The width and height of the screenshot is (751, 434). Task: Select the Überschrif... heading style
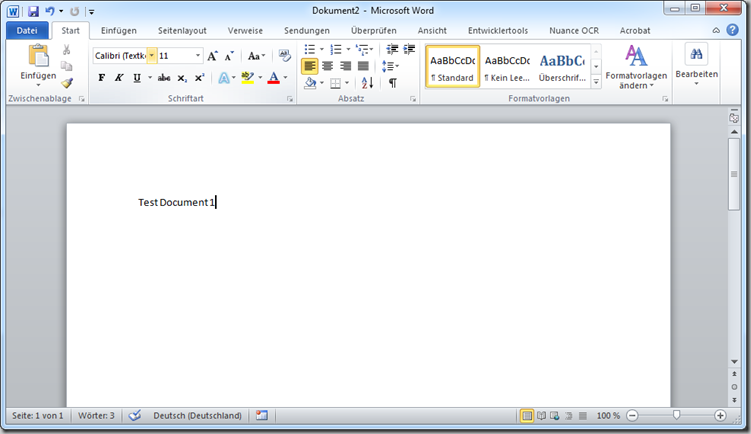tap(562, 67)
